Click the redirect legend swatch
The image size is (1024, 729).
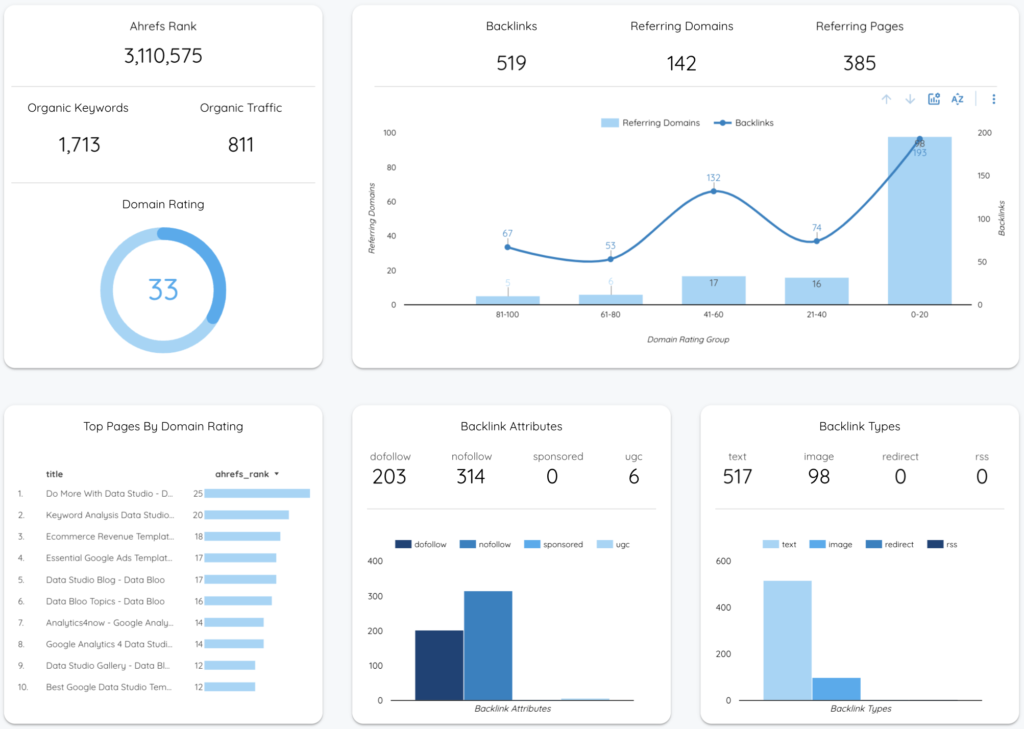874,544
